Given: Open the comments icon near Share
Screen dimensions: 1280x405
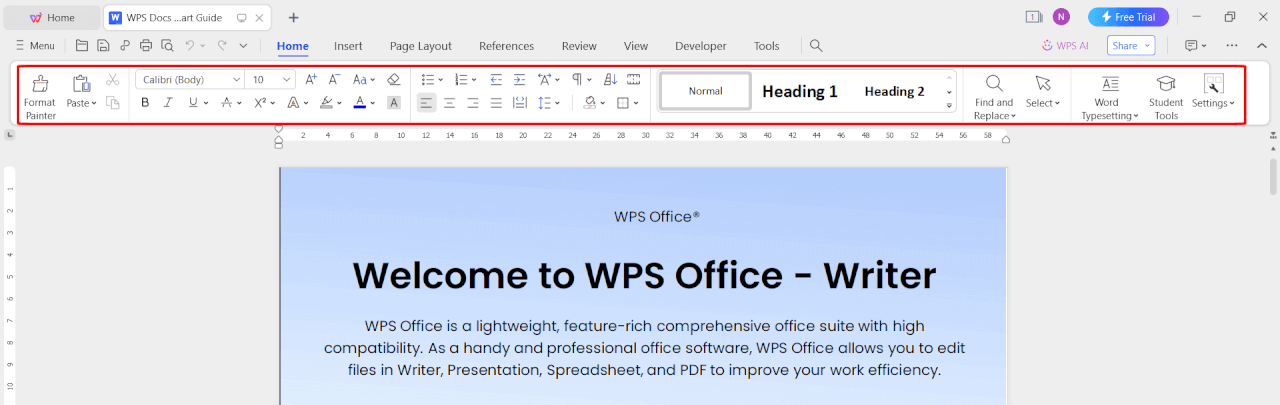Looking at the screenshot, I should pos(1191,45).
